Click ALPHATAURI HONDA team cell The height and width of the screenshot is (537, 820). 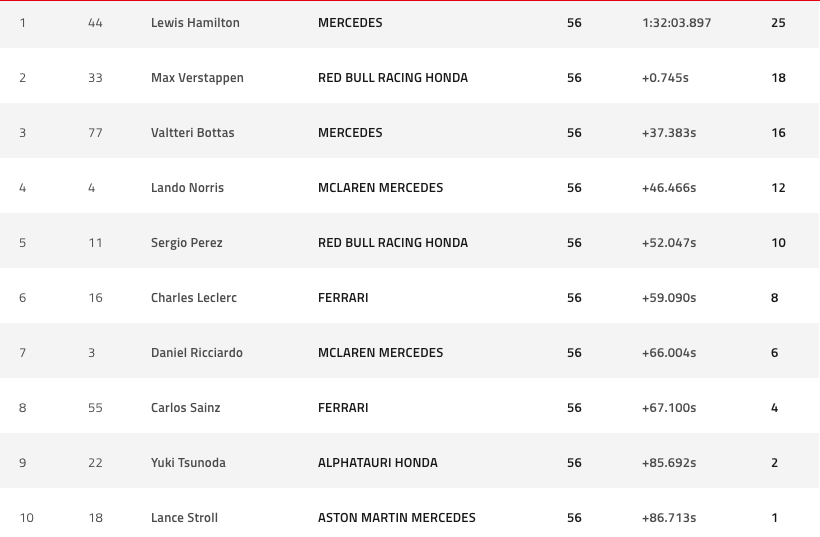click(x=378, y=463)
